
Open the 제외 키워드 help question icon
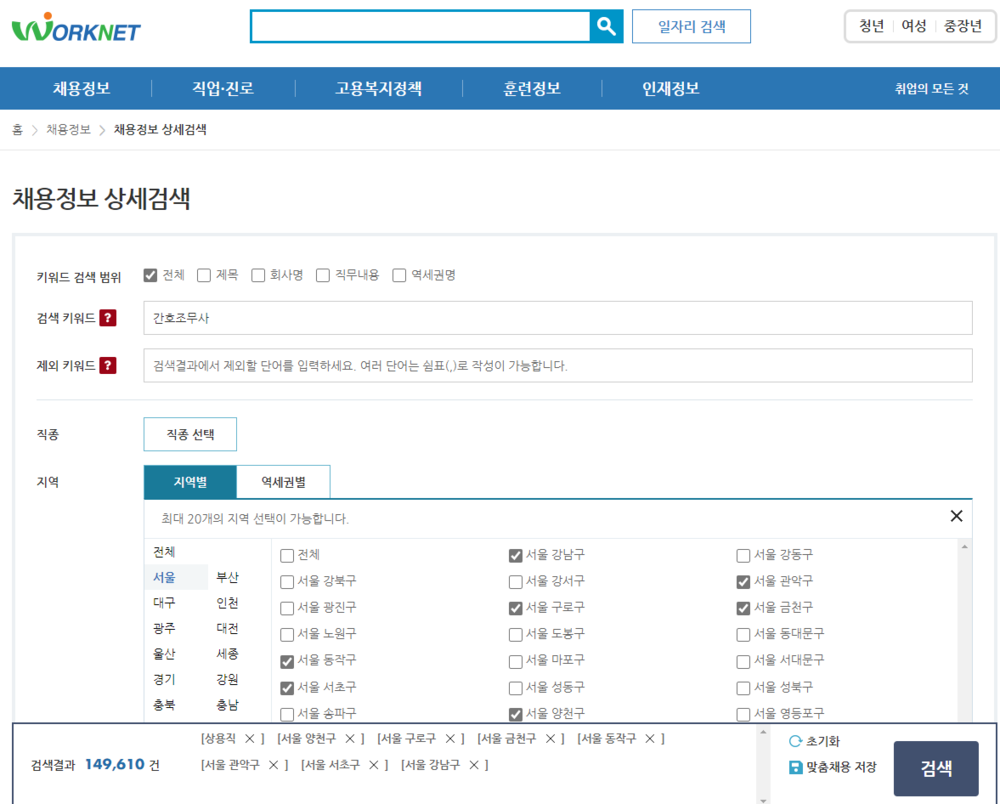click(108, 365)
